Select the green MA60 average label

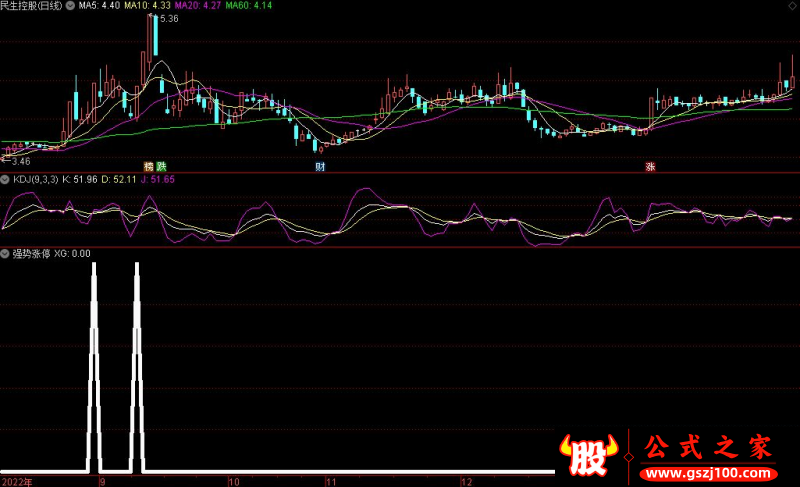pyautogui.click(x=249, y=6)
